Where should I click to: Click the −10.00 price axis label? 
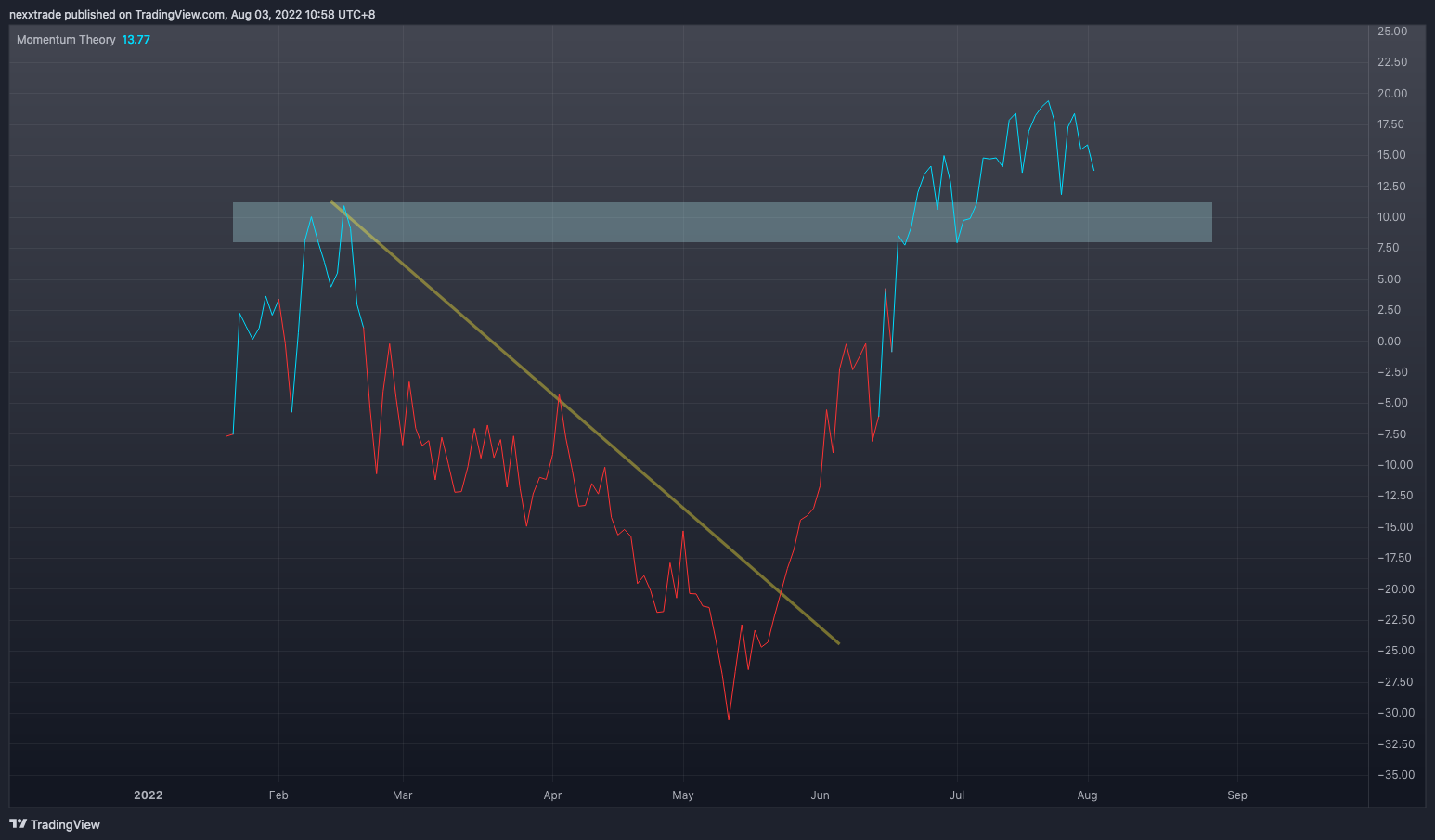point(1395,465)
